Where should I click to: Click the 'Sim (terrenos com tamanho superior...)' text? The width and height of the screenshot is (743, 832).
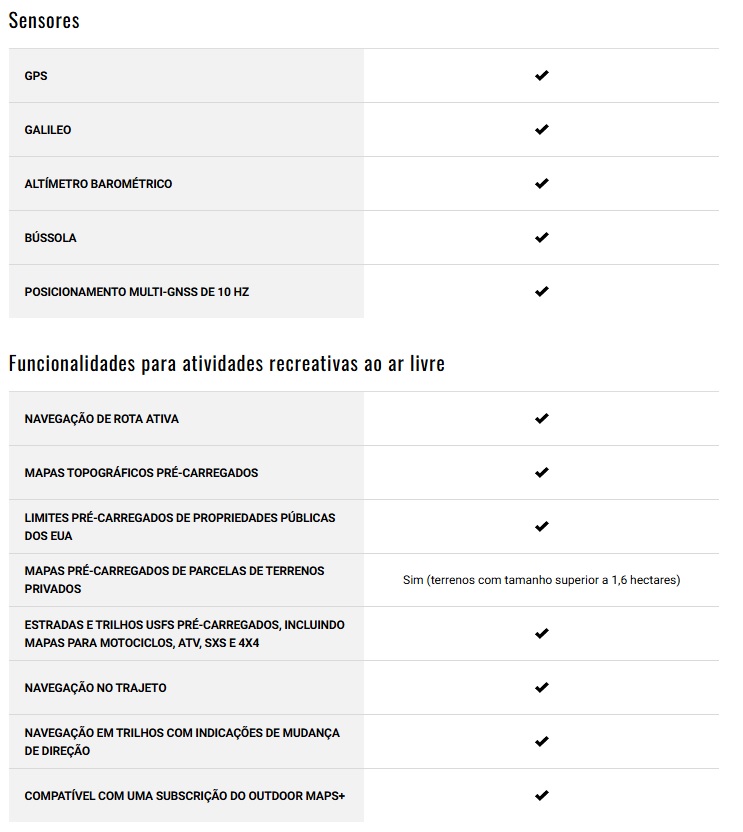click(x=541, y=580)
